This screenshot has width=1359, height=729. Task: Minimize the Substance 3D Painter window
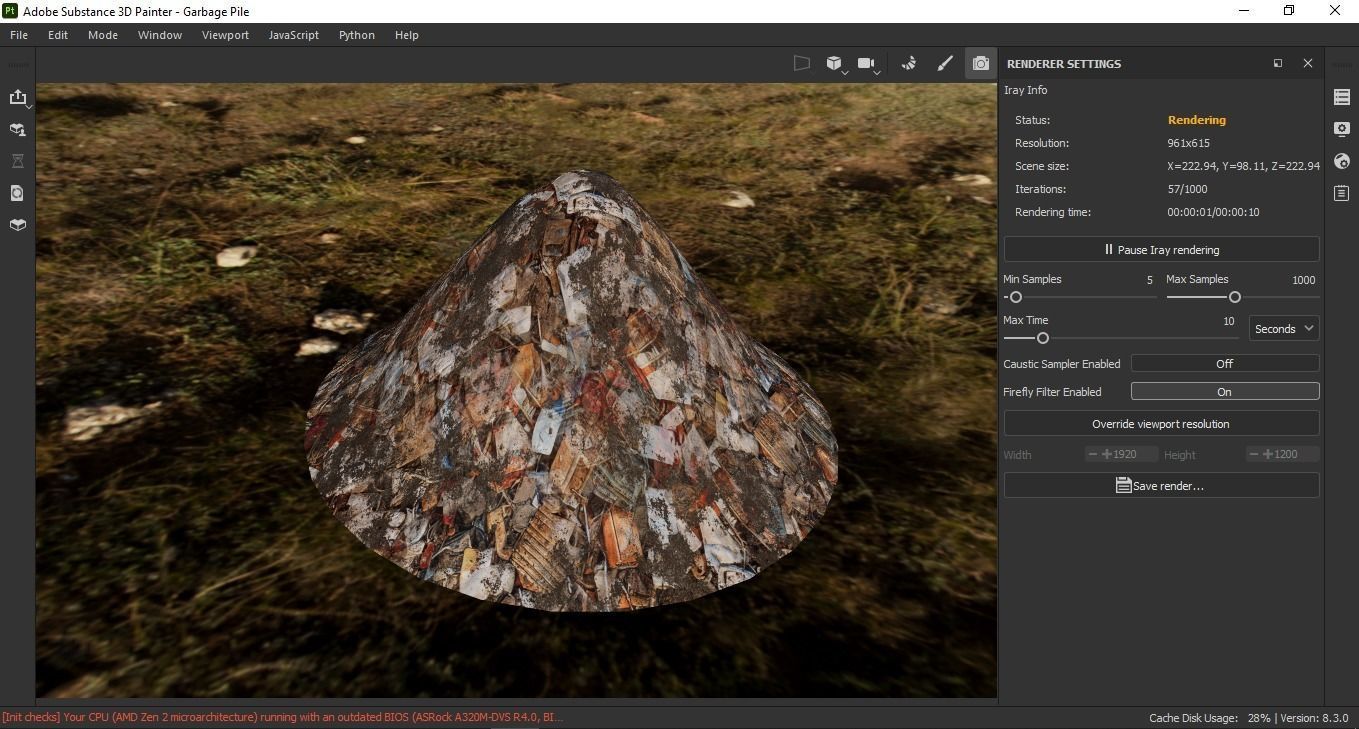click(x=1244, y=11)
